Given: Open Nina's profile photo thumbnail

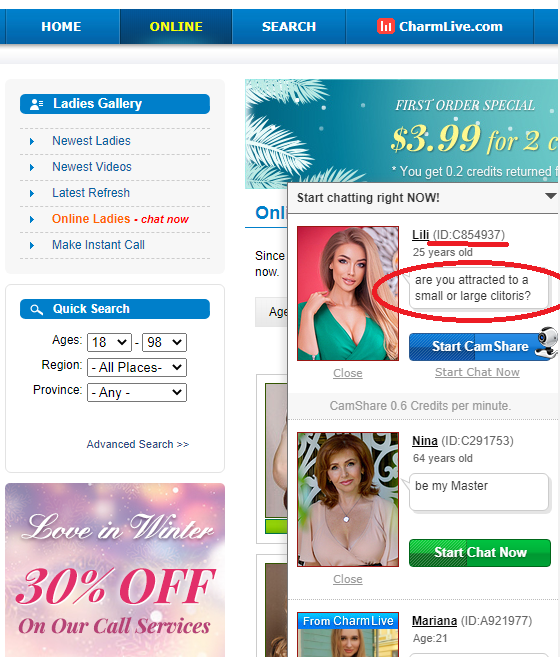Looking at the screenshot, I should (348, 499).
